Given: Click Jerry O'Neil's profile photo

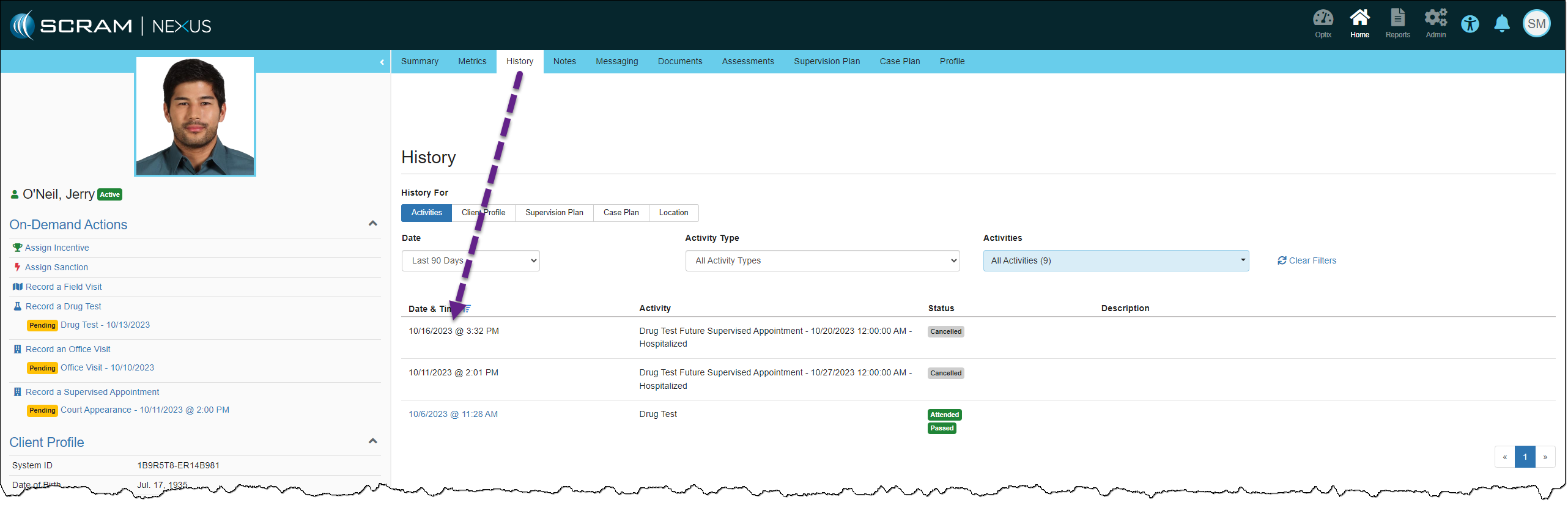Looking at the screenshot, I should [195, 116].
